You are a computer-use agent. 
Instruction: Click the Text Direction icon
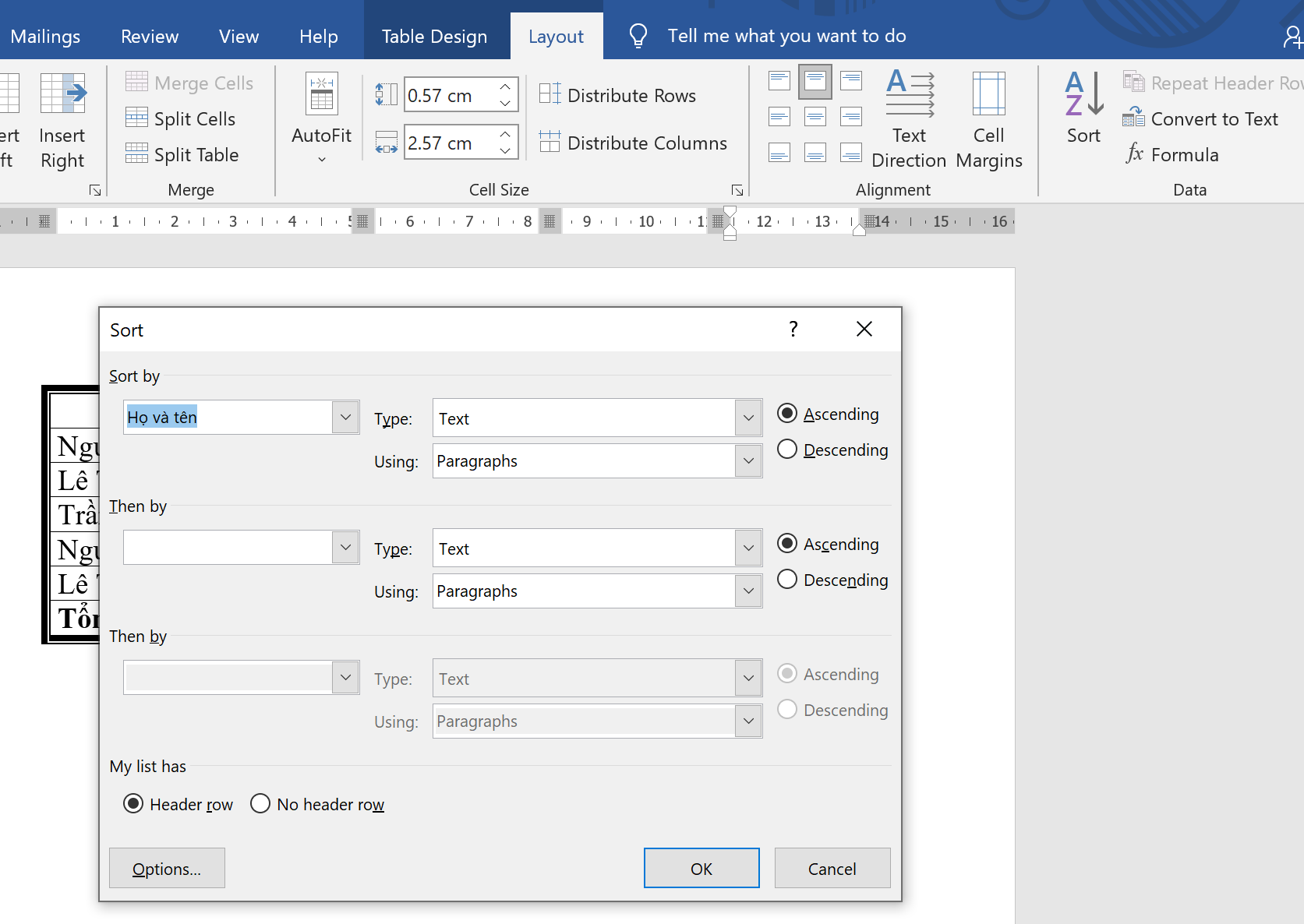pyautogui.click(x=910, y=93)
